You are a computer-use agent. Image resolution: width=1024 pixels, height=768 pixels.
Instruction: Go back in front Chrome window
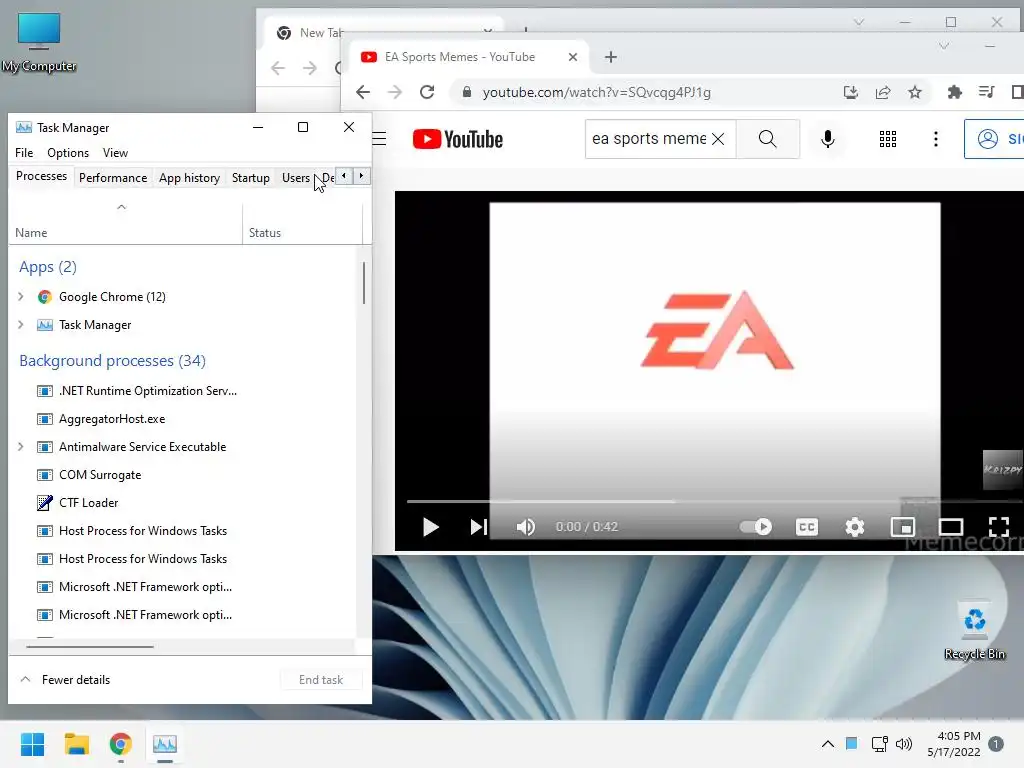click(x=363, y=92)
